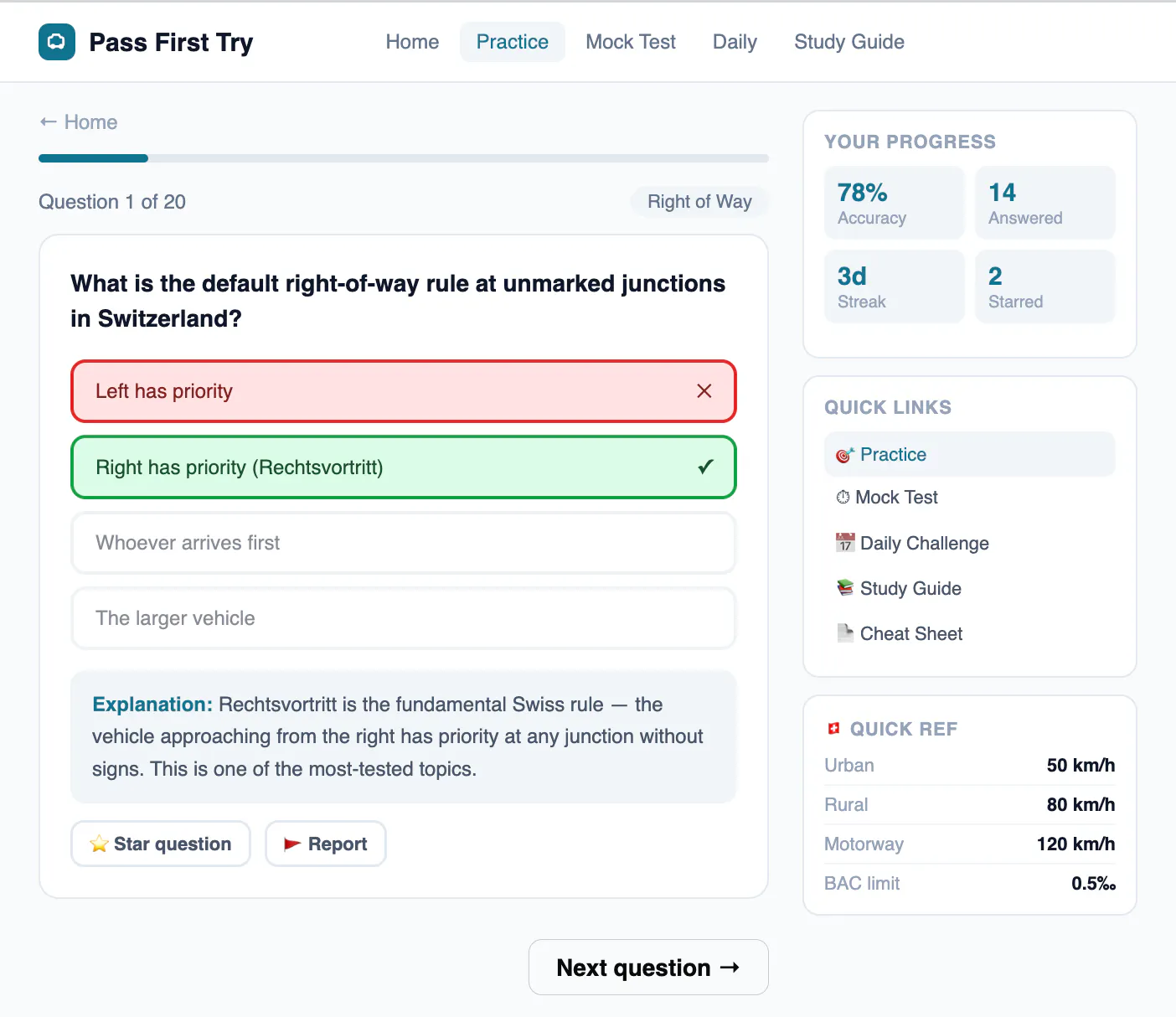Switch to the Practice tab in navigation

pyautogui.click(x=513, y=42)
